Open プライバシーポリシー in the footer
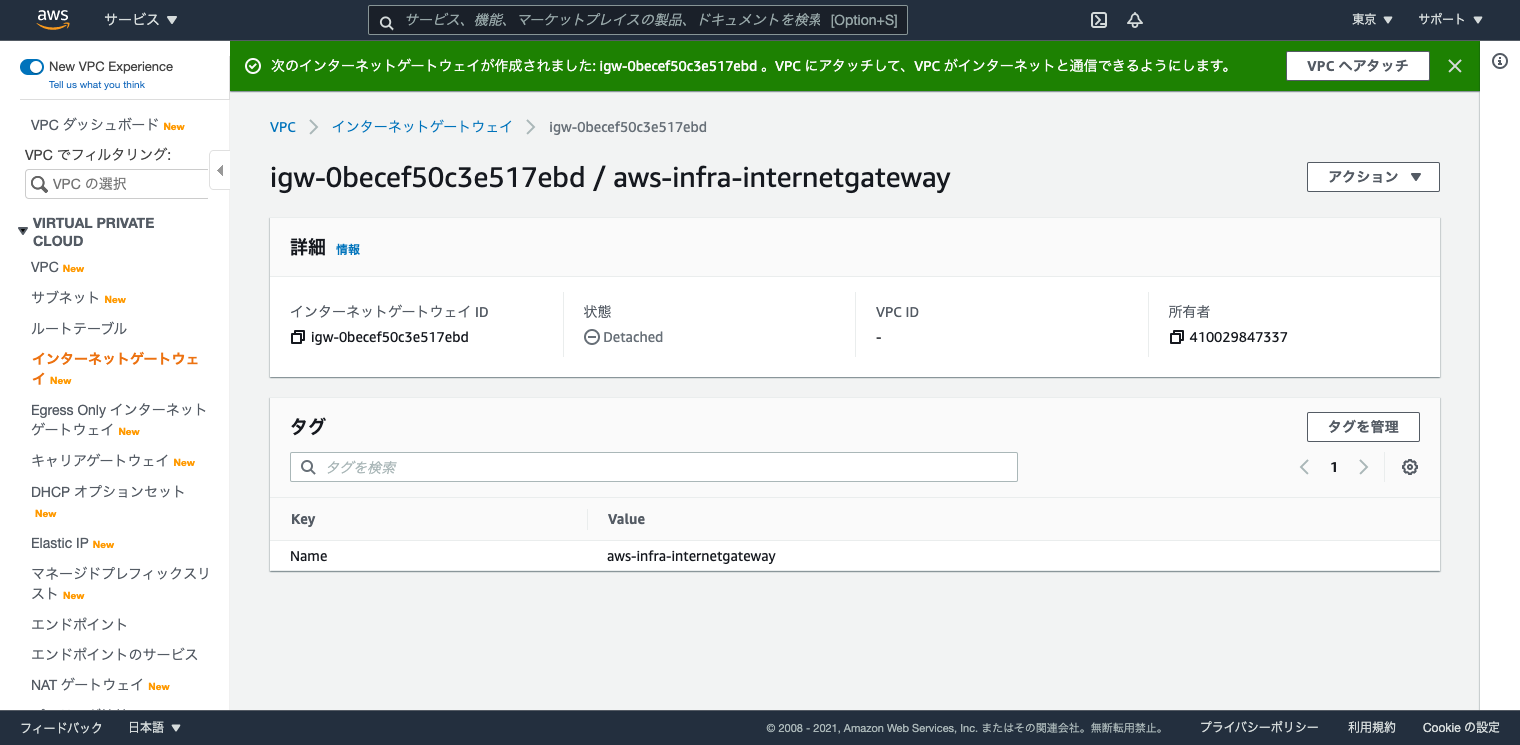This screenshot has width=1520, height=745. click(1259, 728)
